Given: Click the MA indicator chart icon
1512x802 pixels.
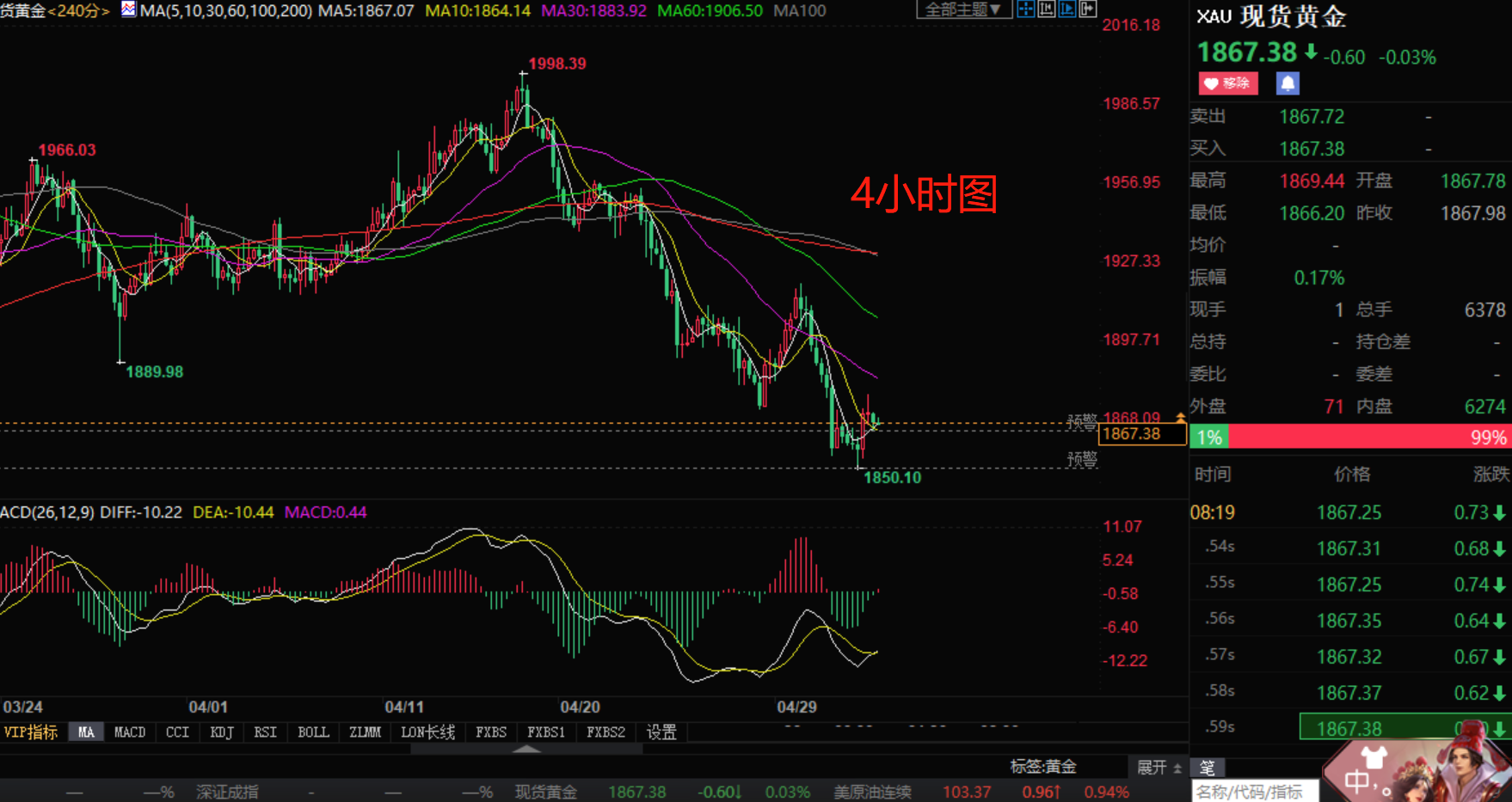Looking at the screenshot, I should click(x=128, y=9).
